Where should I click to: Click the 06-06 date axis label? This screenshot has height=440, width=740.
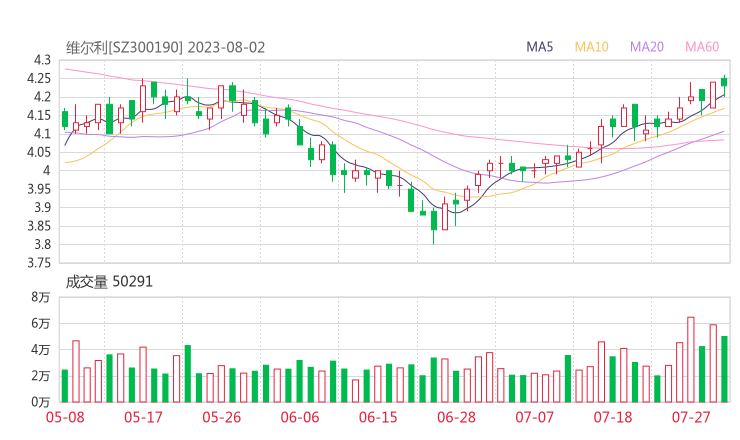pyautogui.click(x=300, y=417)
